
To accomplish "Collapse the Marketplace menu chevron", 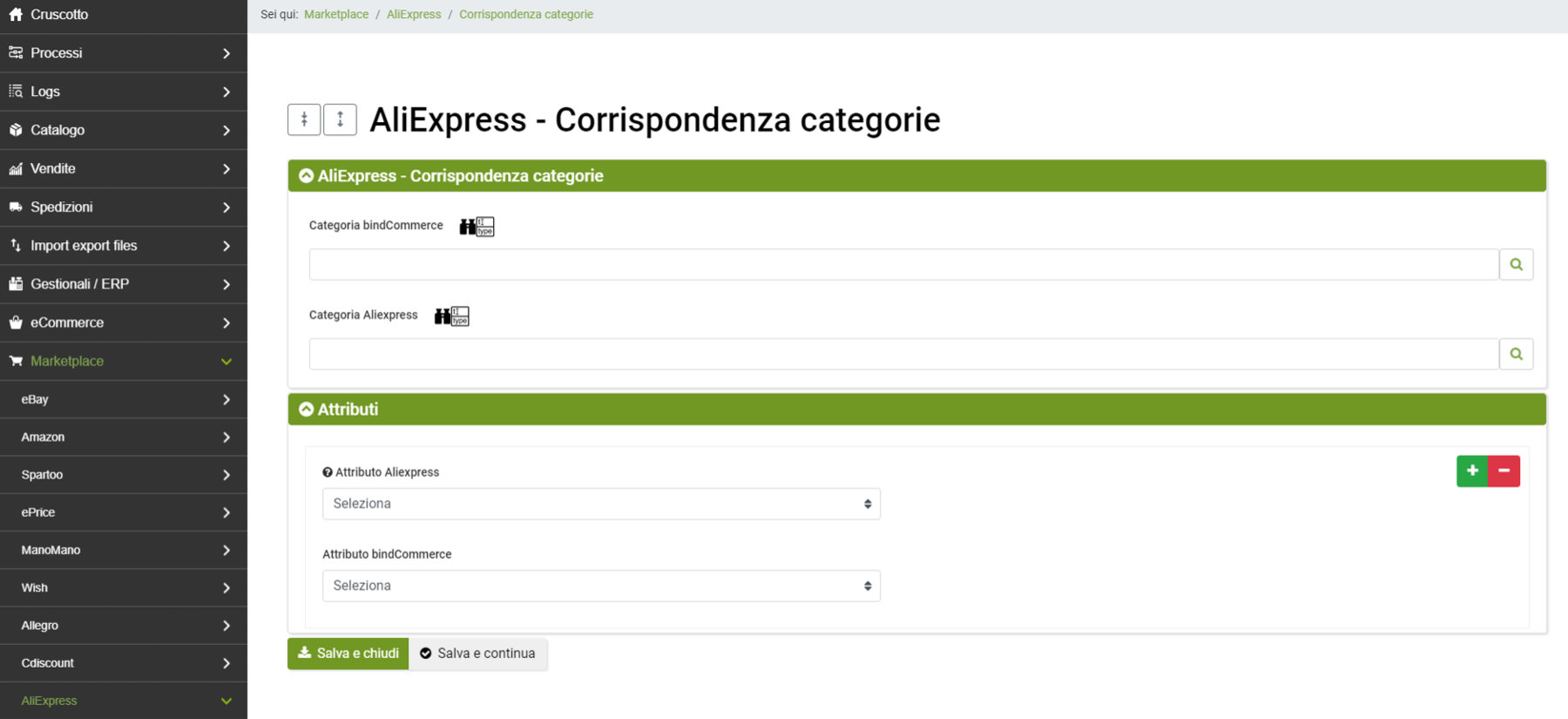I will [x=226, y=361].
